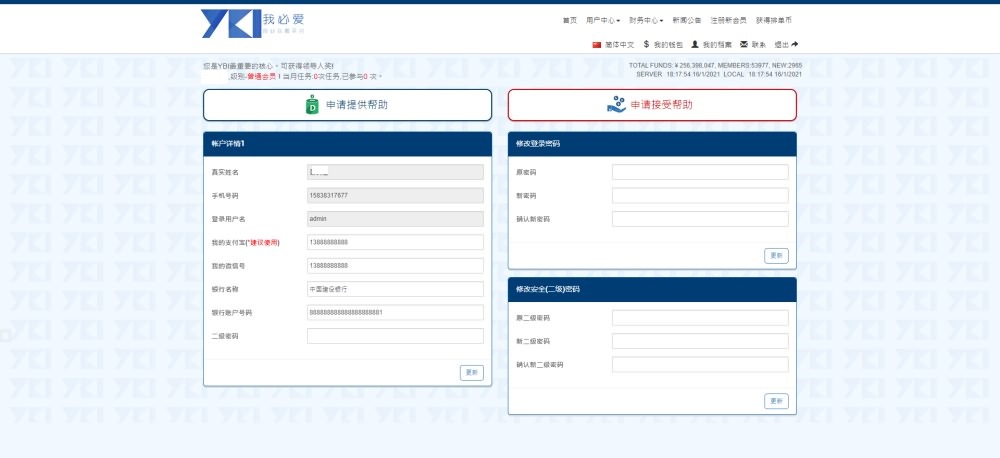Focus the 二级密码 field in account details
The height and width of the screenshot is (458, 1000).
pyautogui.click(x=395, y=336)
